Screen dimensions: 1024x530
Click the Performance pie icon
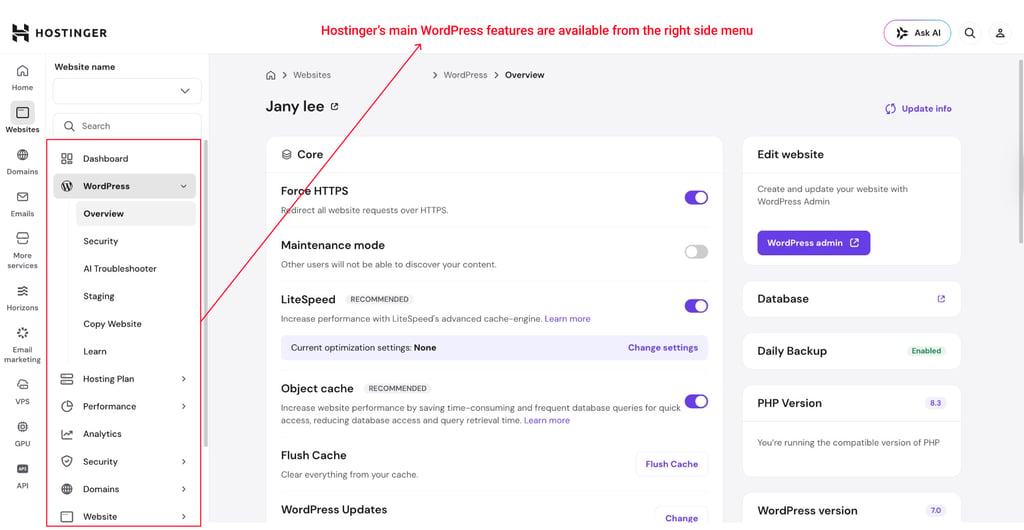pos(67,407)
